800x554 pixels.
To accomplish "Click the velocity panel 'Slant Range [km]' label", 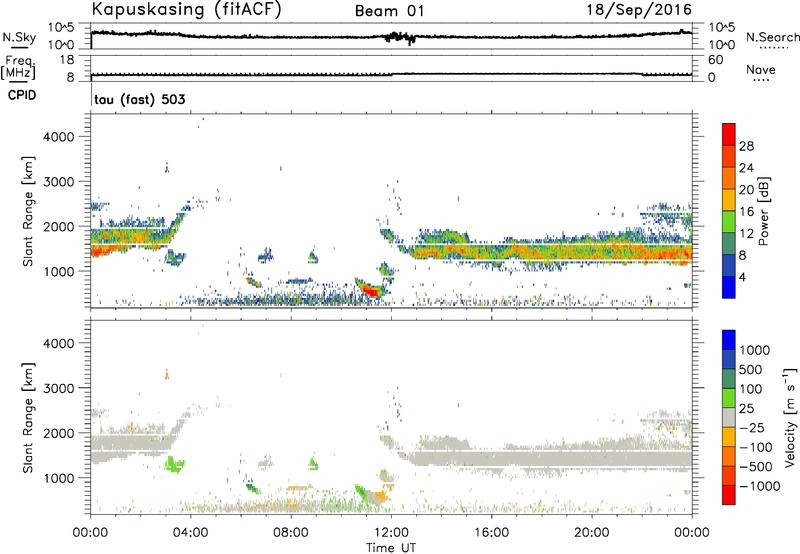I will (28, 417).
